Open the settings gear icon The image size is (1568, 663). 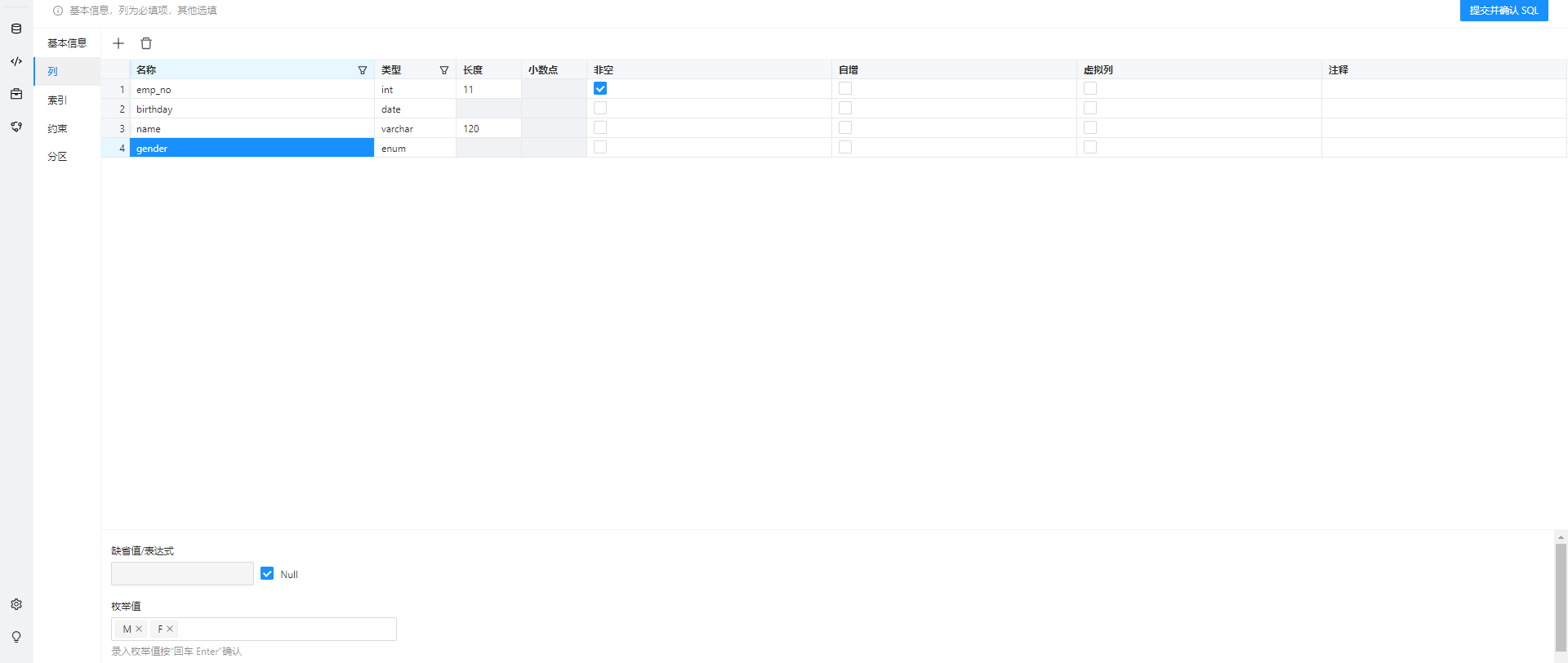point(16,604)
